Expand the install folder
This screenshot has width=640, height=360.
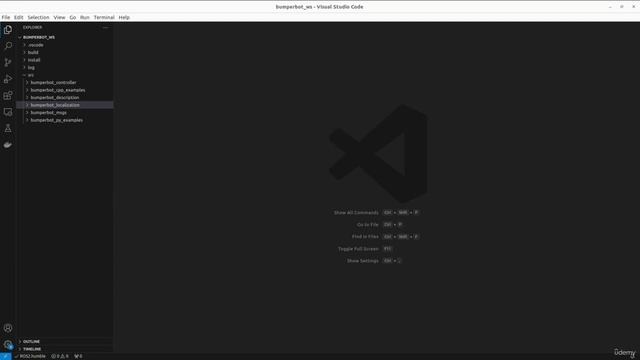64,60
